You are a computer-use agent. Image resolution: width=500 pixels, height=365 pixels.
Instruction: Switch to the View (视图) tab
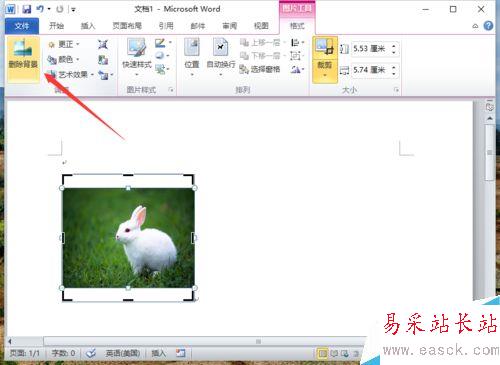pos(261,26)
